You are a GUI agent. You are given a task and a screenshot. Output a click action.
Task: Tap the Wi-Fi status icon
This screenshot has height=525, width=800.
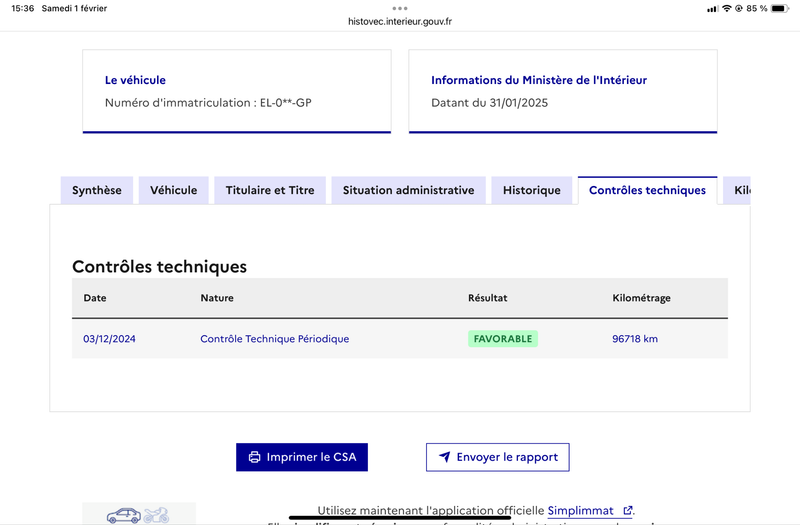point(727,8)
